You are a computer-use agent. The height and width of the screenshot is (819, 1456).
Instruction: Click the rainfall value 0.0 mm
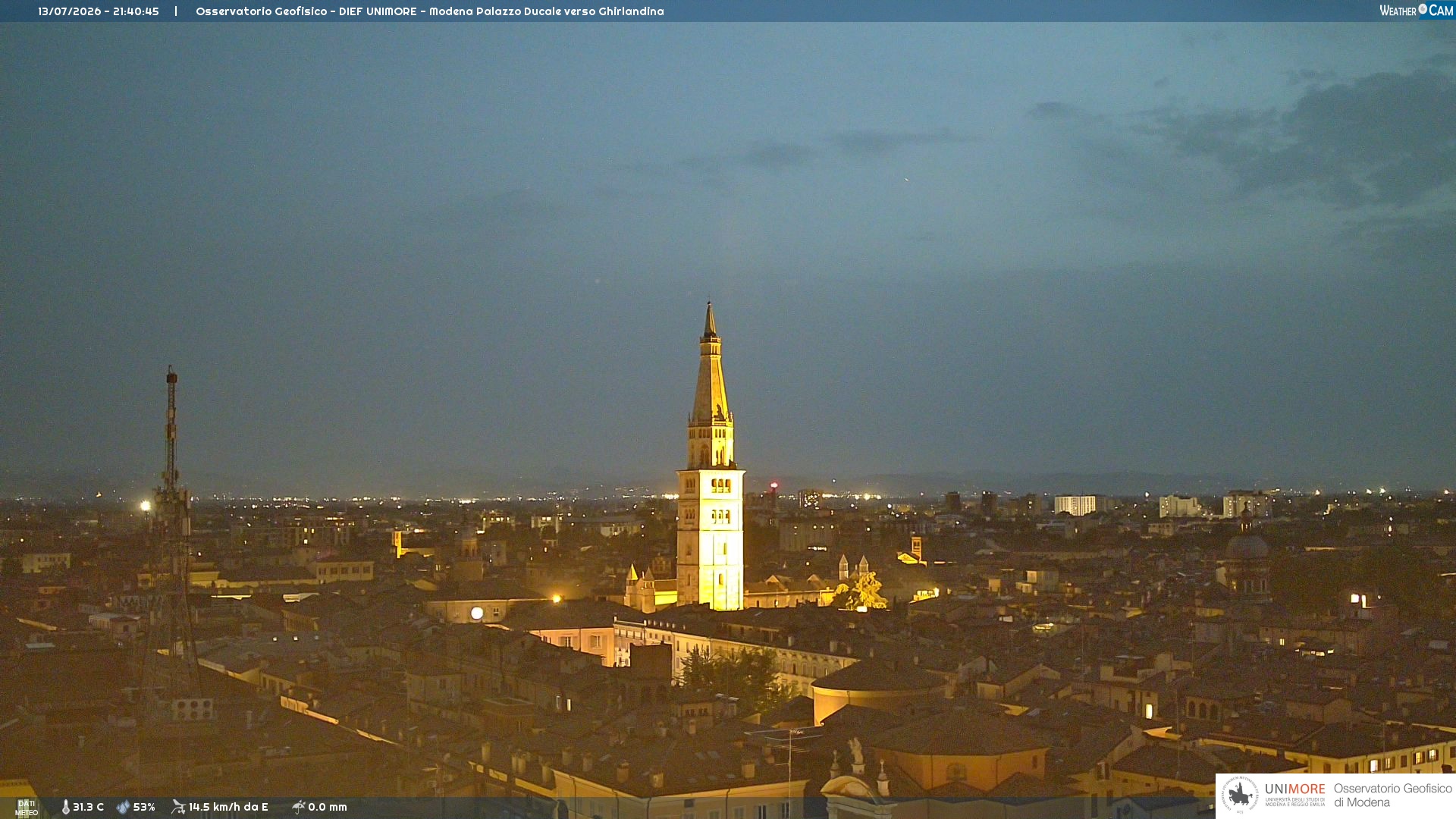coord(328,808)
